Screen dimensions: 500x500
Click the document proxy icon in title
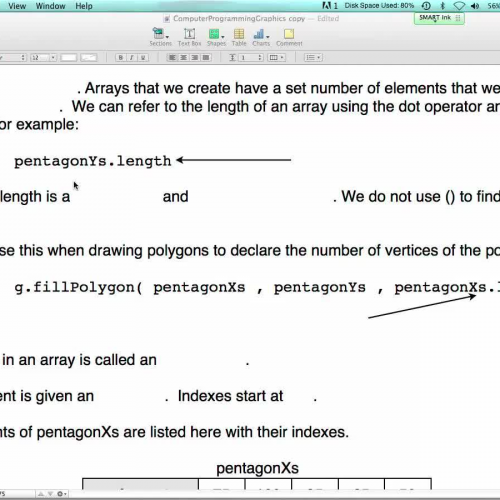coord(167,19)
